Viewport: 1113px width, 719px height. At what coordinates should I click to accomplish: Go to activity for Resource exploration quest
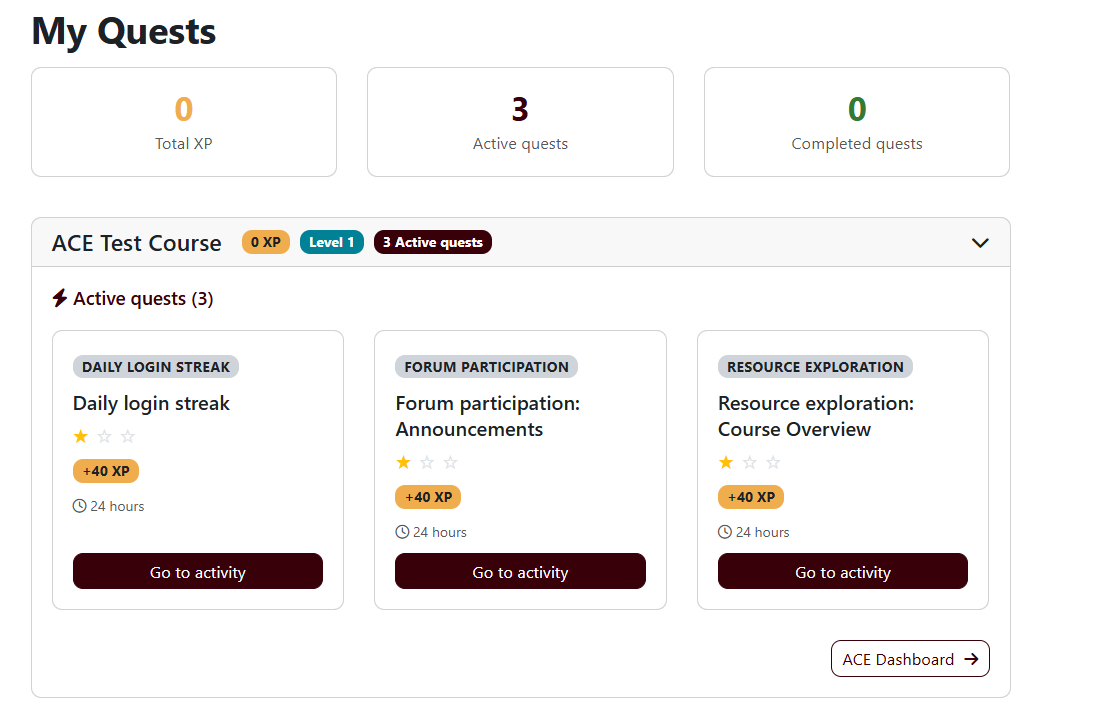pos(843,572)
